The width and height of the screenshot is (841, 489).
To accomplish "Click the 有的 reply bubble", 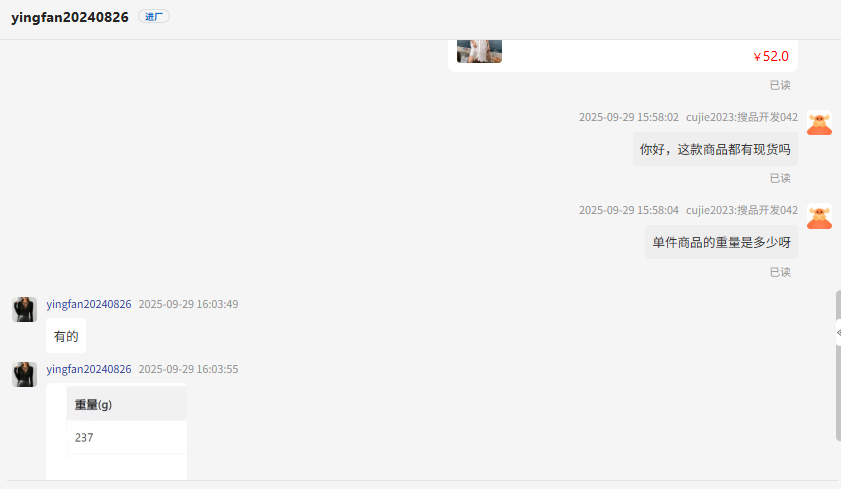I will coord(66,336).
